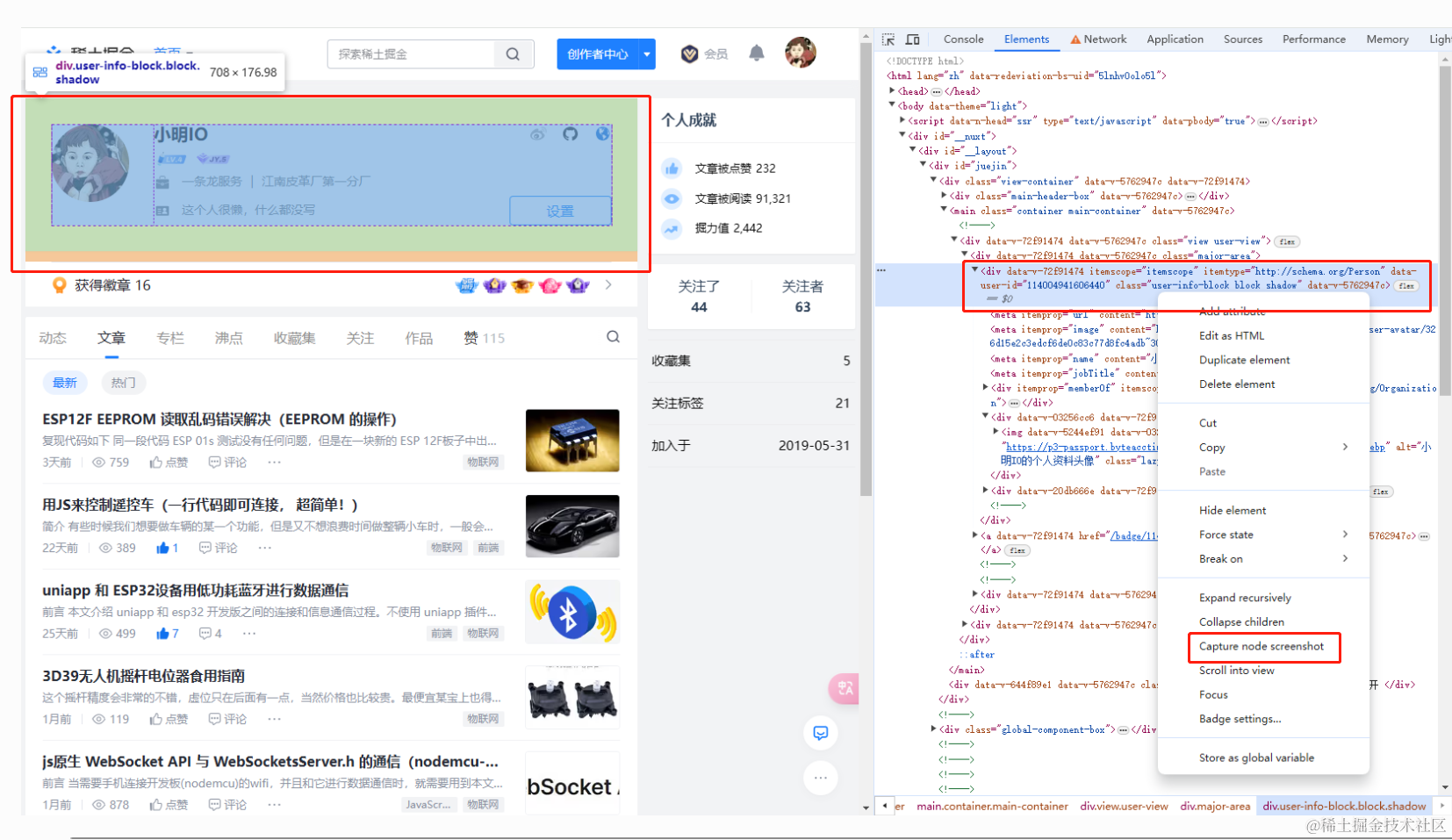Viewport: 1452px width, 840px height.
Task: Click the globe website icon in profile
Action: (602, 134)
